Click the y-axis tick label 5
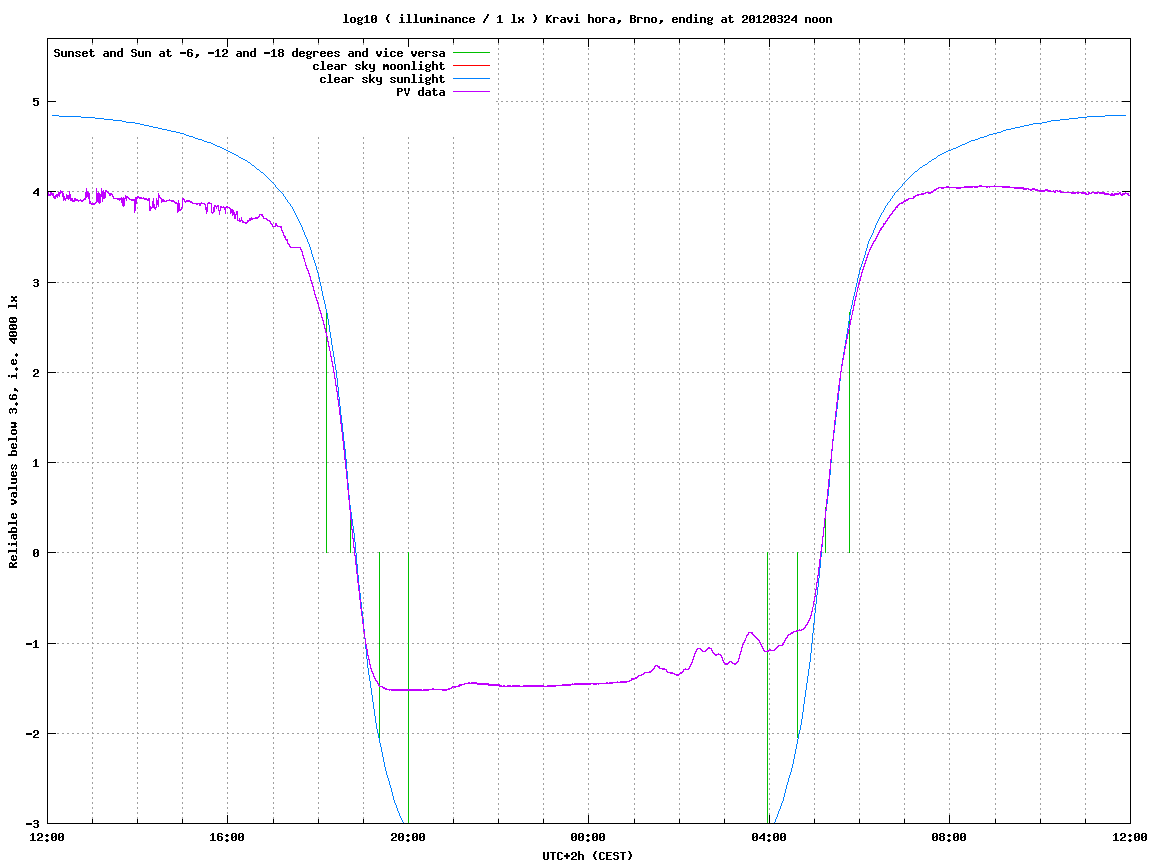This screenshot has width=1151, height=863. pos(36,102)
